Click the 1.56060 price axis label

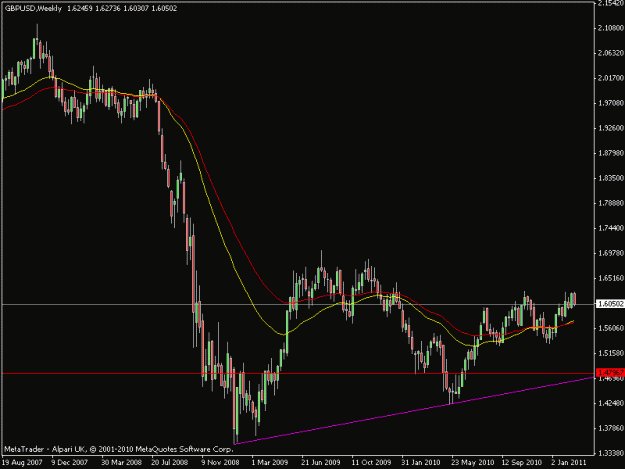pyautogui.click(x=611, y=328)
